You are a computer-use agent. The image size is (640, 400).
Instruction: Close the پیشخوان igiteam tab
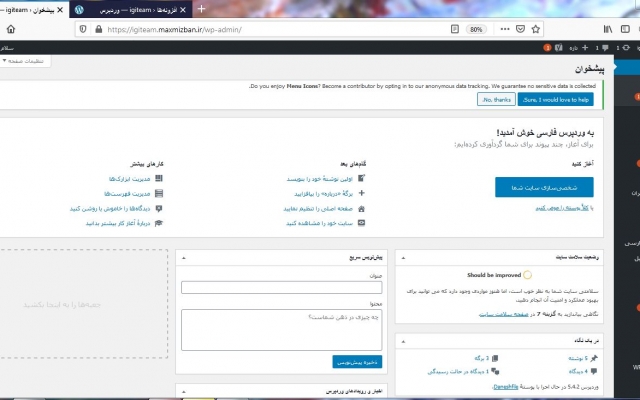60,10
